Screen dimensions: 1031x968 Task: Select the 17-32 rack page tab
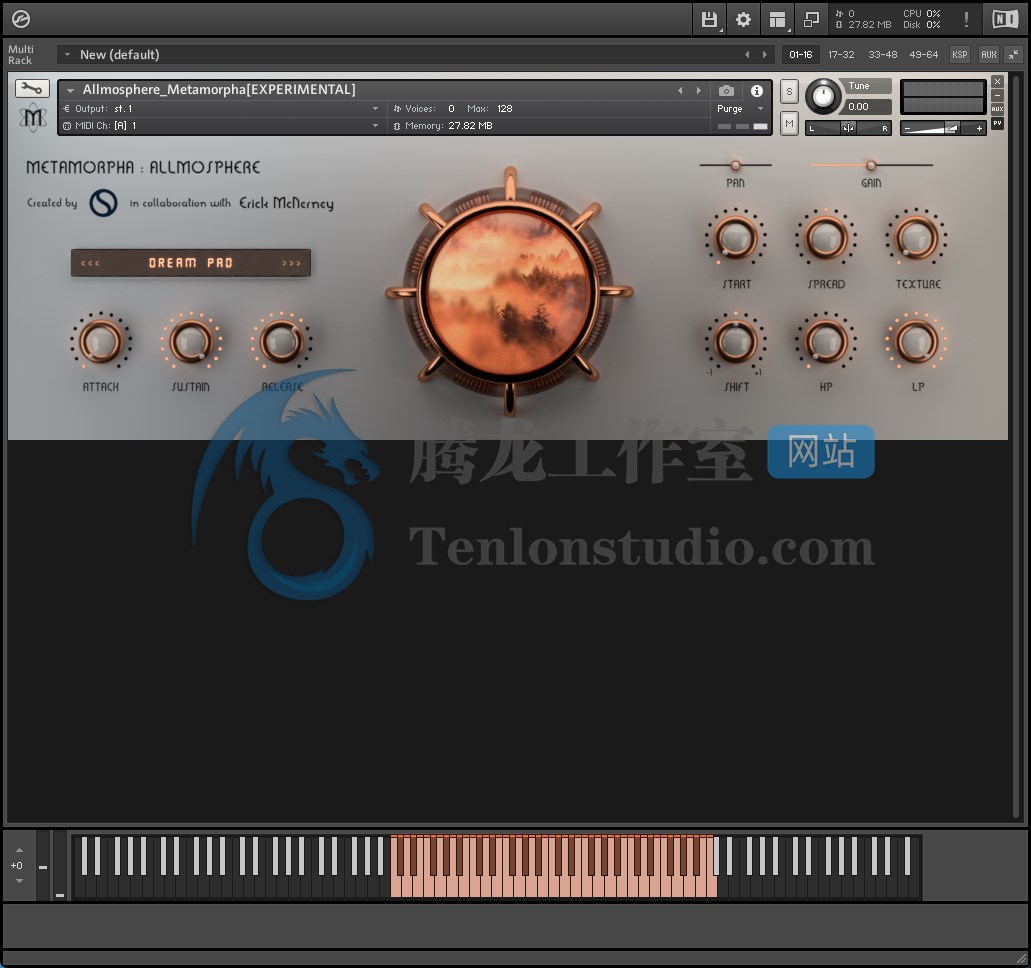point(841,55)
